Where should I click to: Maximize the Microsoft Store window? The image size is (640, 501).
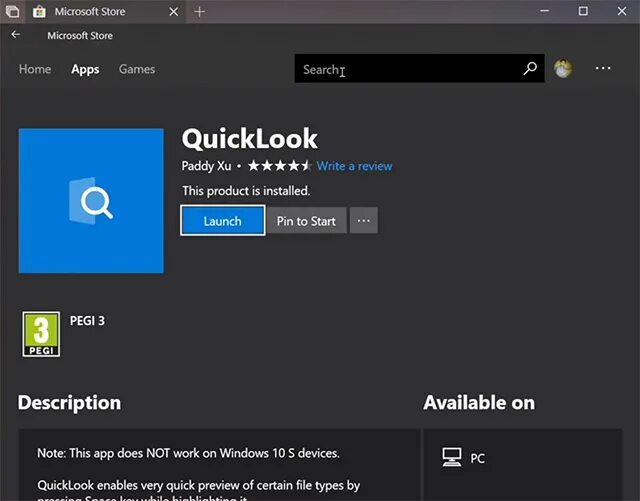click(583, 11)
